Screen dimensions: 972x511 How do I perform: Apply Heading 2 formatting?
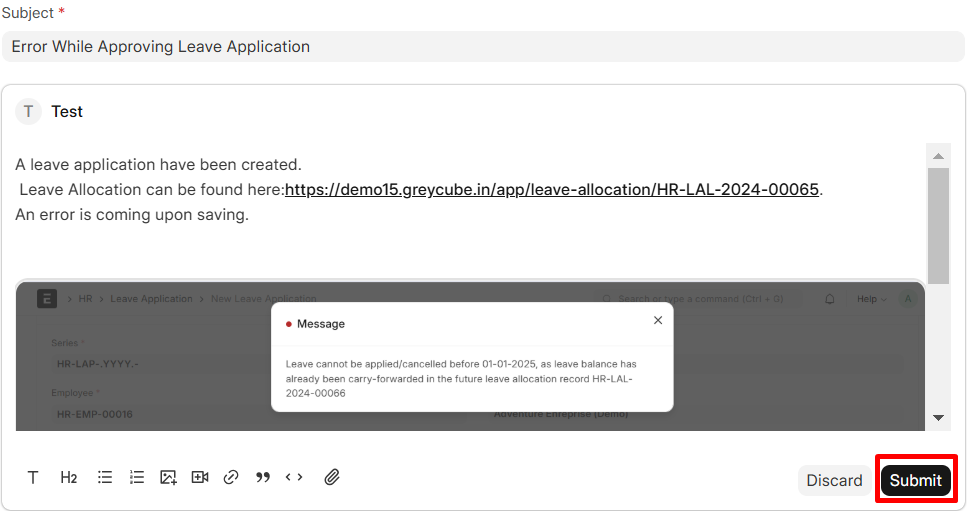[x=68, y=477]
